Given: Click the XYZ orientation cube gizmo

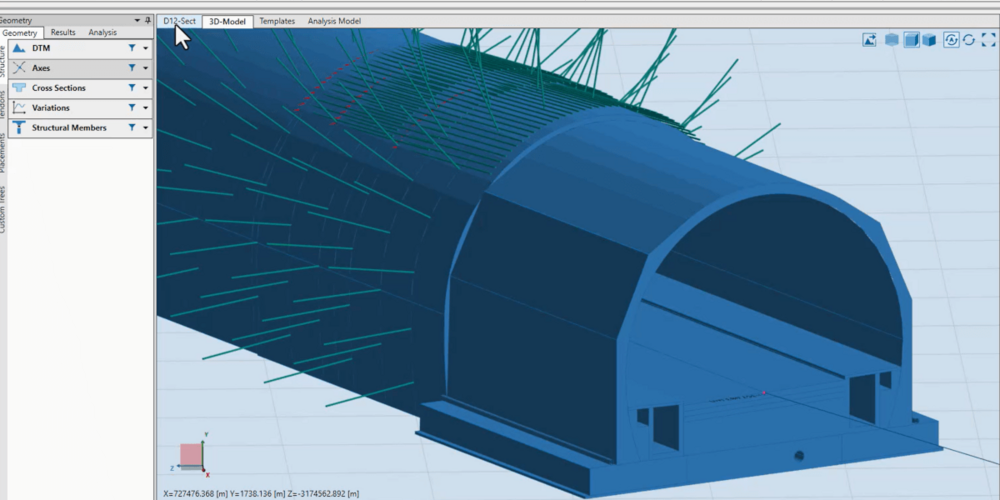Looking at the screenshot, I should pos(191,456).
